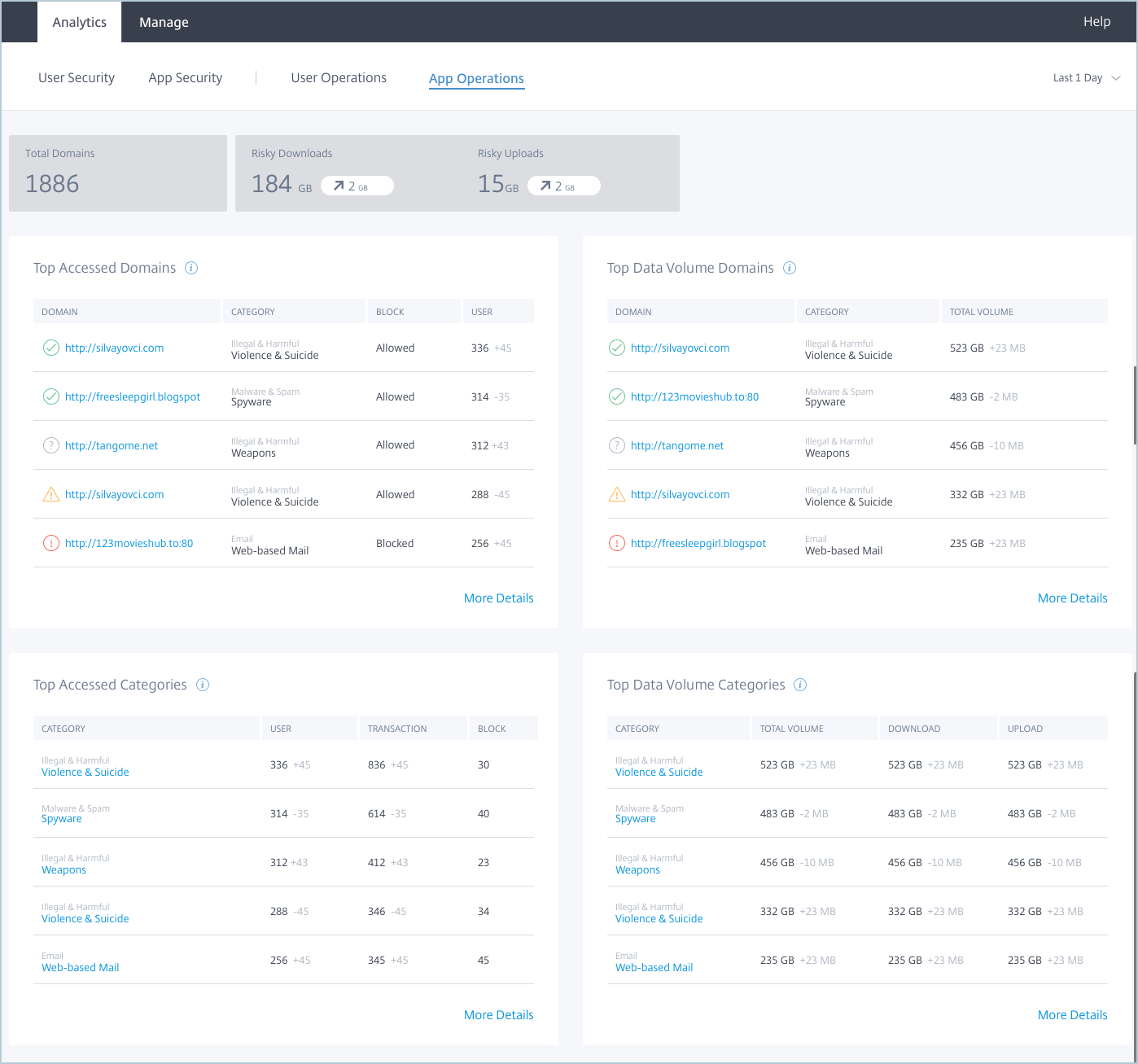Click info icon beside Top Accessed Domains

191,268
